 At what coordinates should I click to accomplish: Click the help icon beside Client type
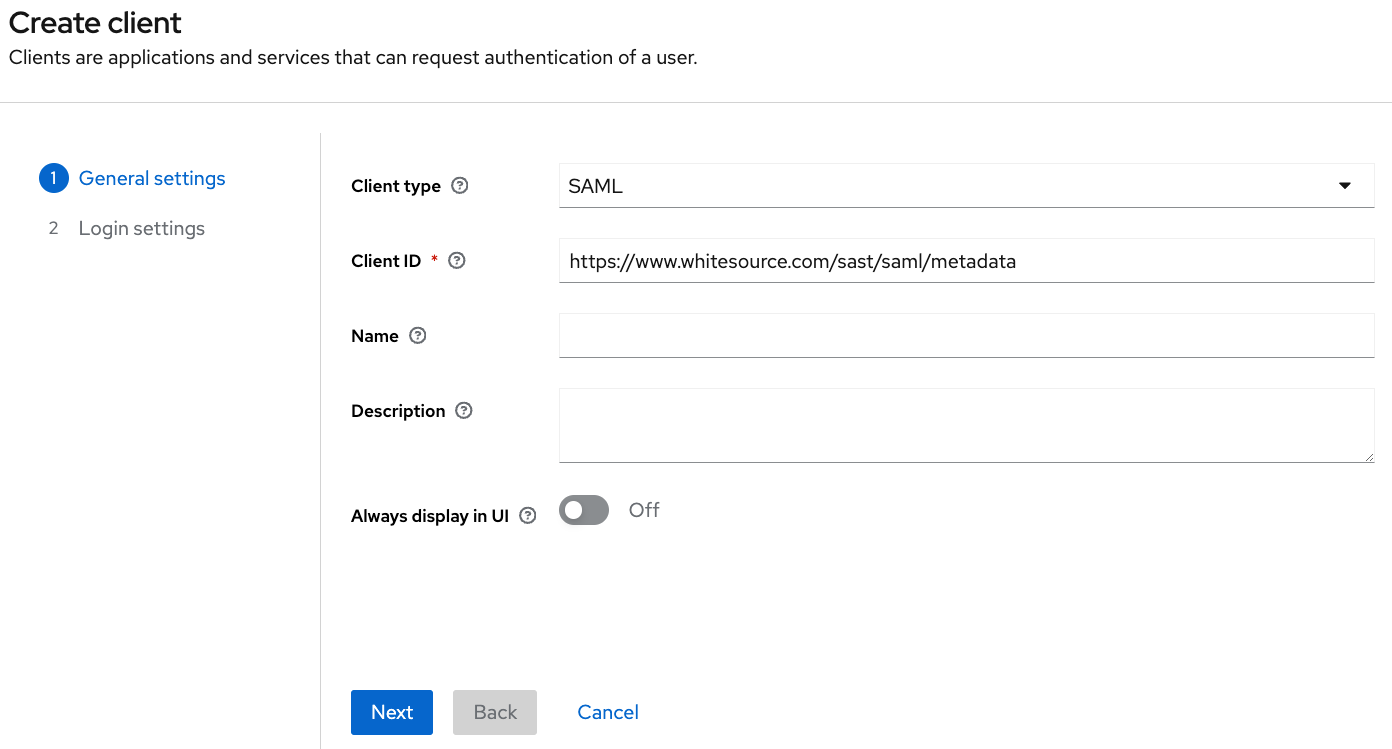point(460,186)
